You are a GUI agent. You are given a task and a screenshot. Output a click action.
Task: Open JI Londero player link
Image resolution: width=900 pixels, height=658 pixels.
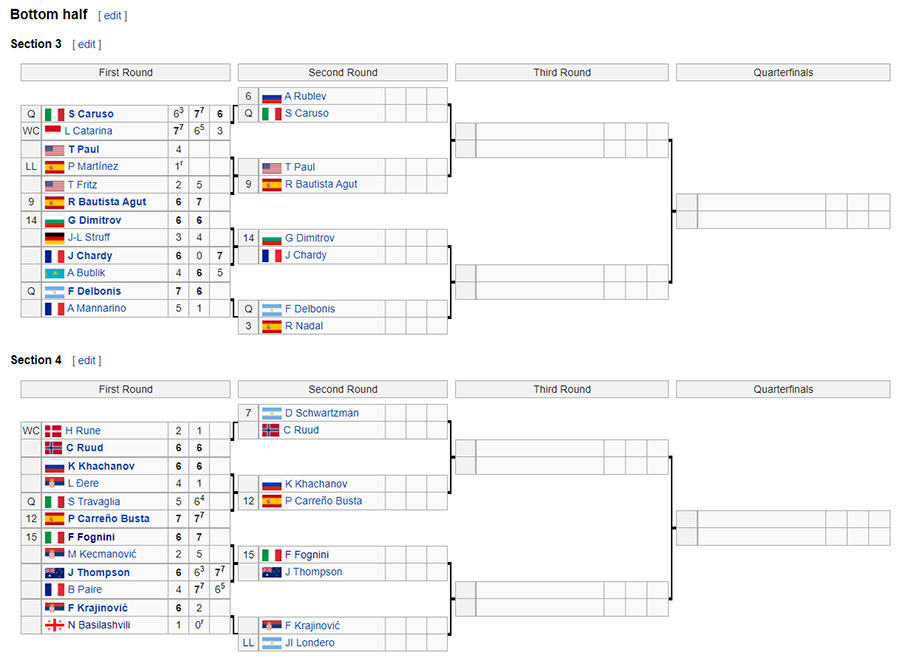click(309, 643)
